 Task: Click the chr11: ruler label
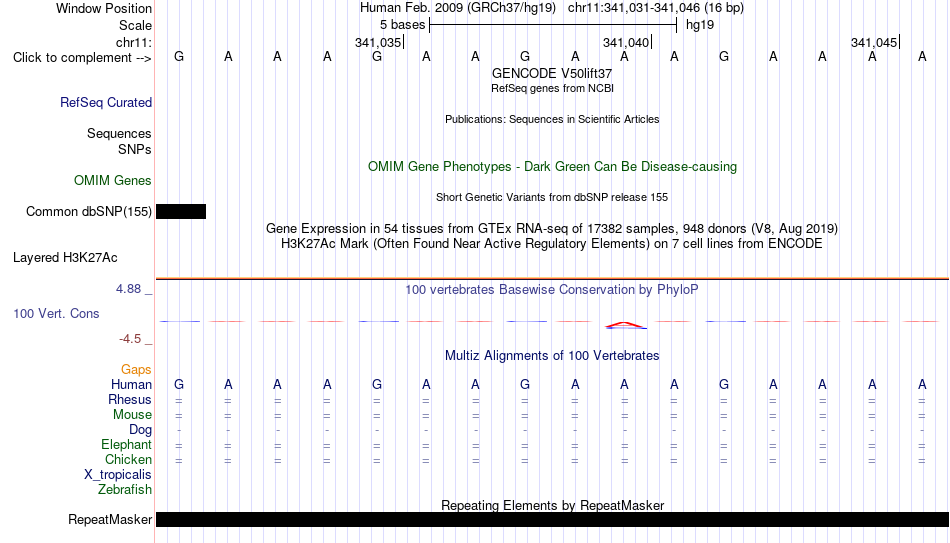coord(134,42)
